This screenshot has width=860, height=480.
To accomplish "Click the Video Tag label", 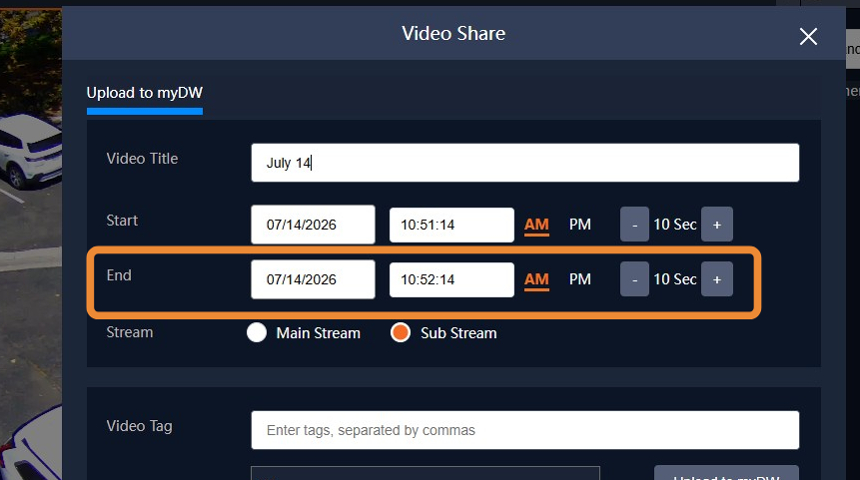I will tap(139, 426).
